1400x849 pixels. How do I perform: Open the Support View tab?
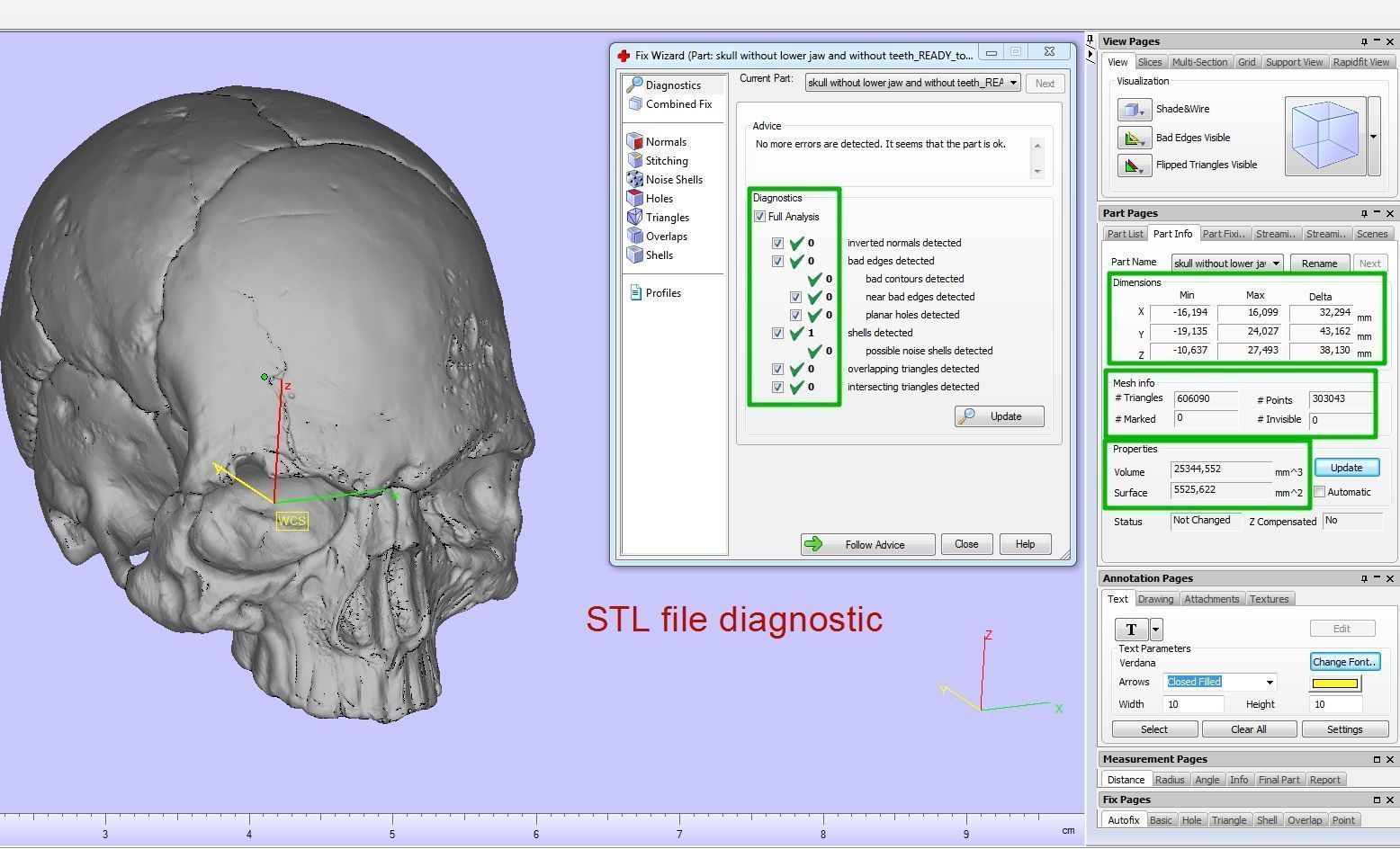1294,62
